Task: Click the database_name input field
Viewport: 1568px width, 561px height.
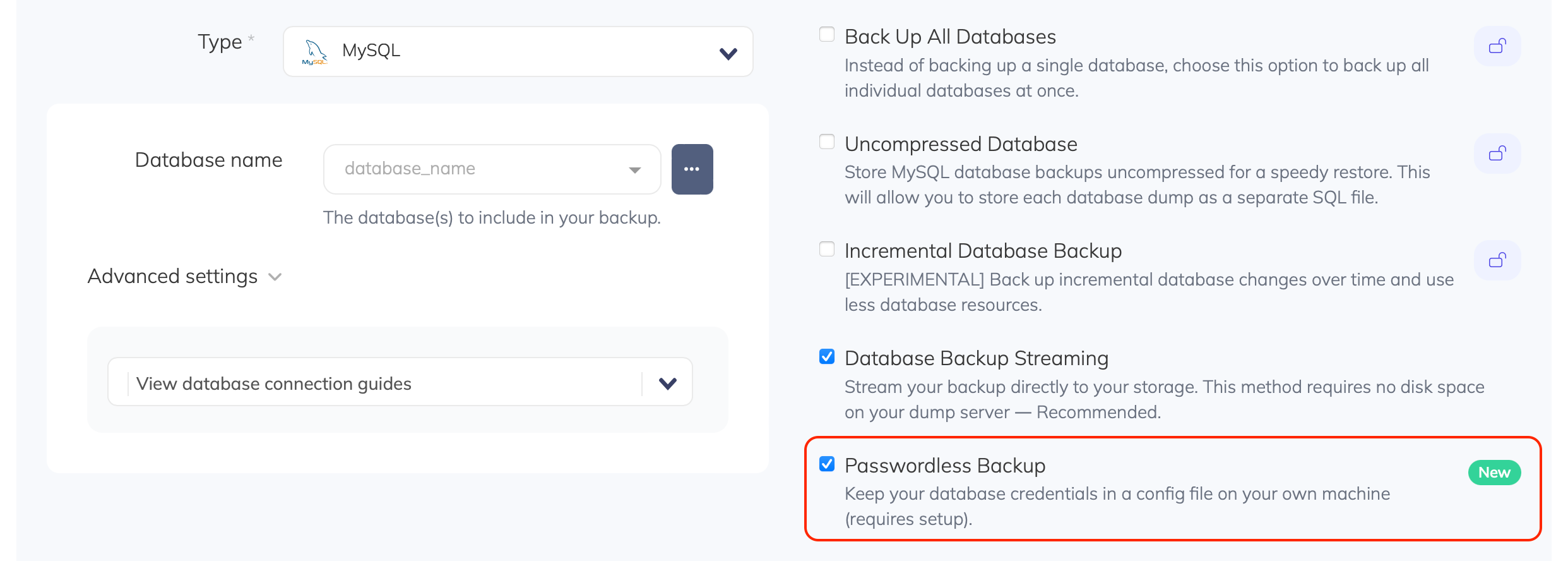Action: 442,169
